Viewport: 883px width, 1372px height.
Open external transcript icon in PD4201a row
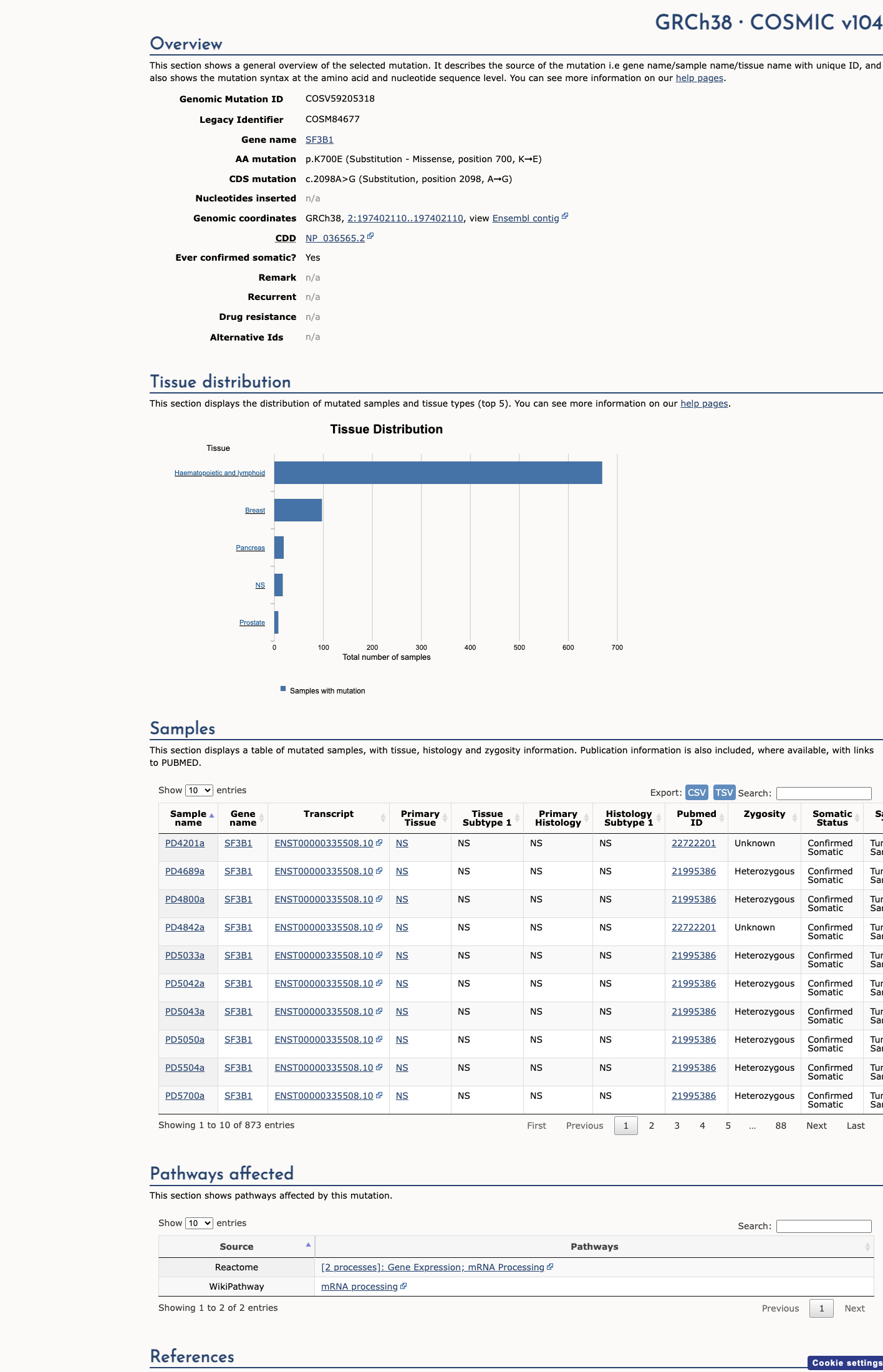379,843
